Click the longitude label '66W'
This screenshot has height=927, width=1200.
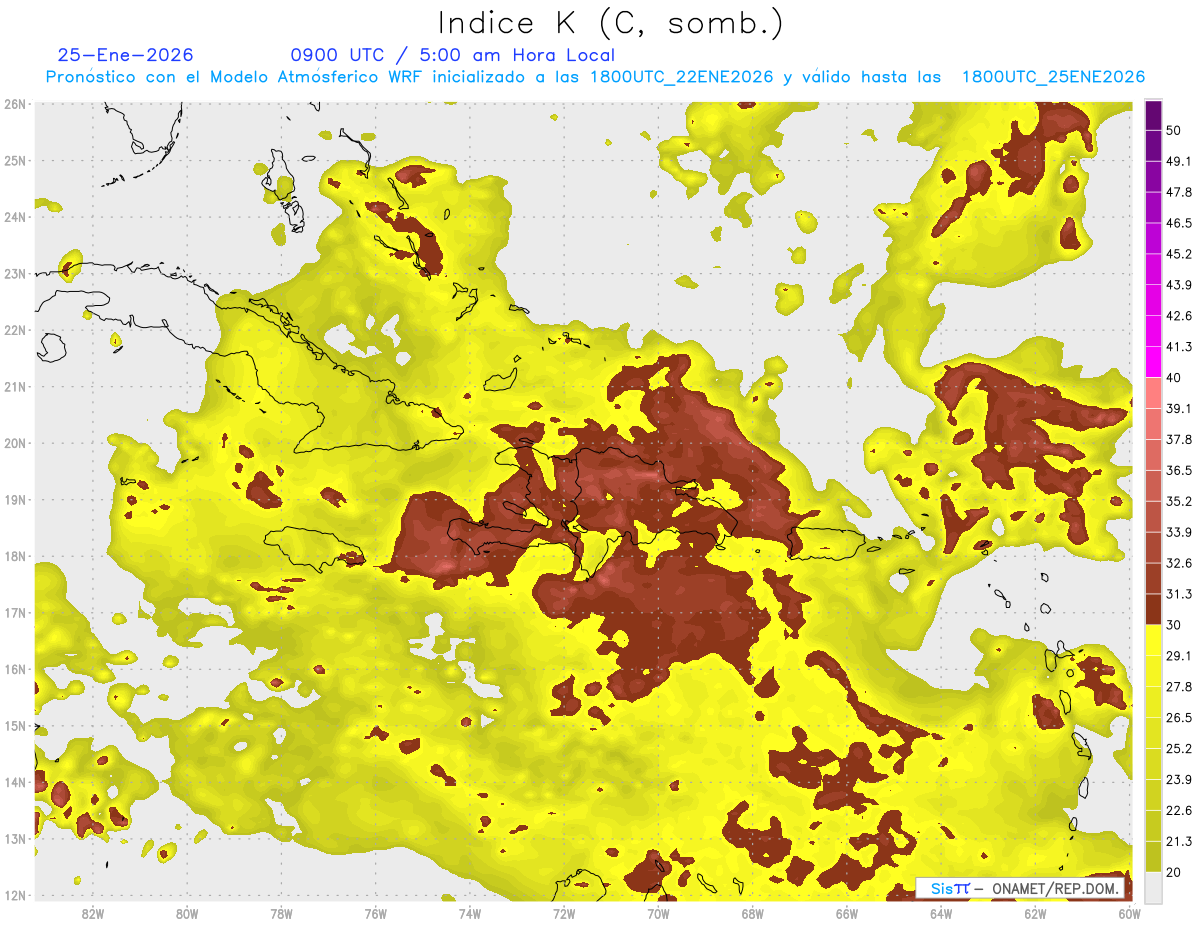[847, 914]
